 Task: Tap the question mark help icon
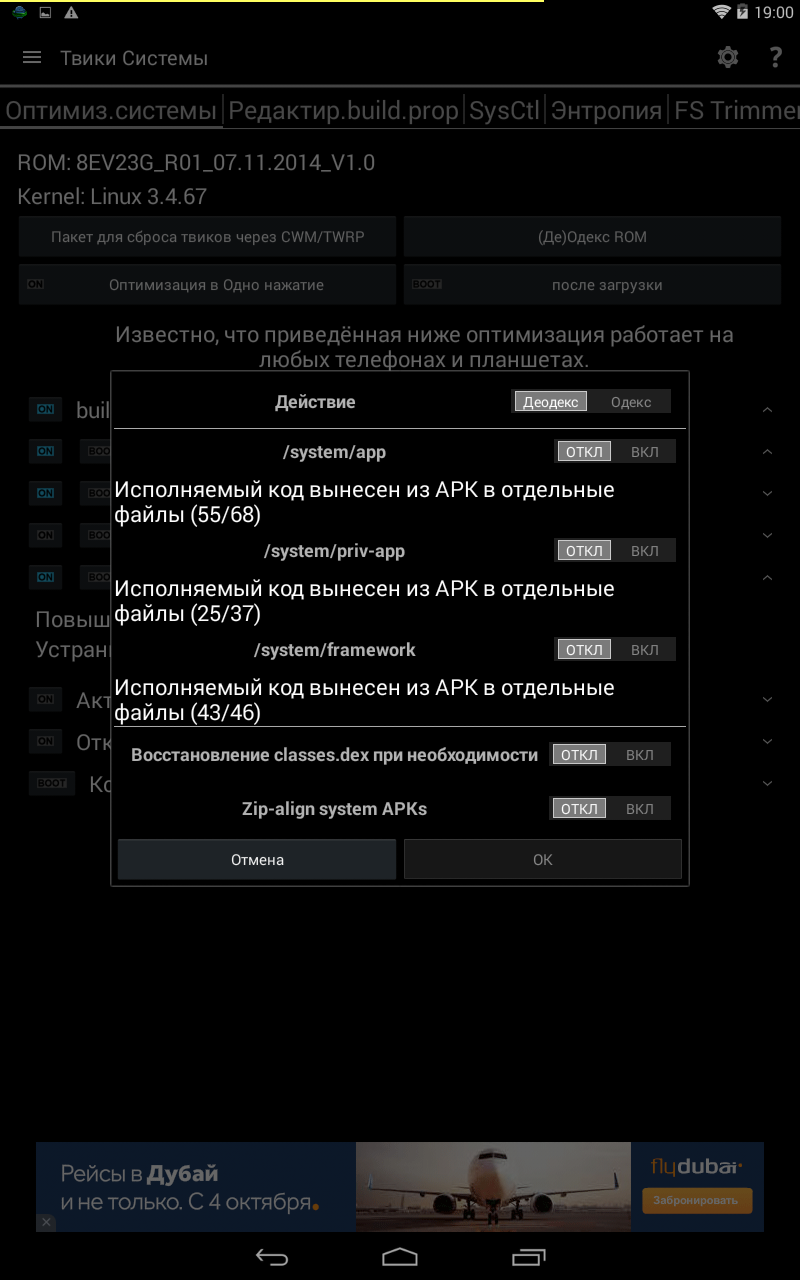[x=775, y=58]
